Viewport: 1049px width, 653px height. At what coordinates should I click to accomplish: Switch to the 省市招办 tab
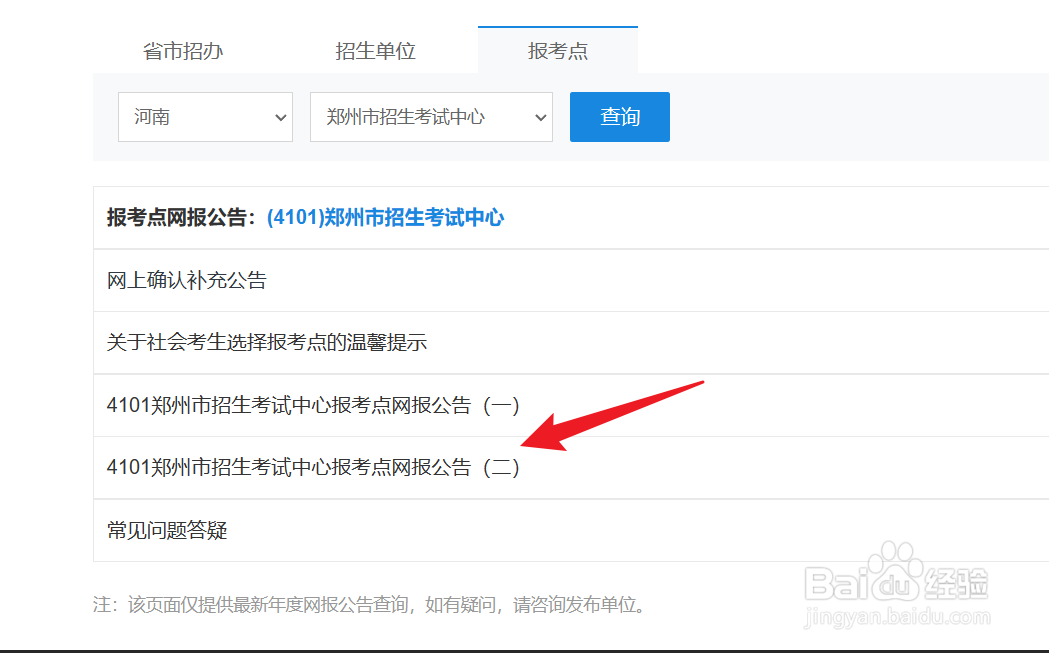point(183,51)
